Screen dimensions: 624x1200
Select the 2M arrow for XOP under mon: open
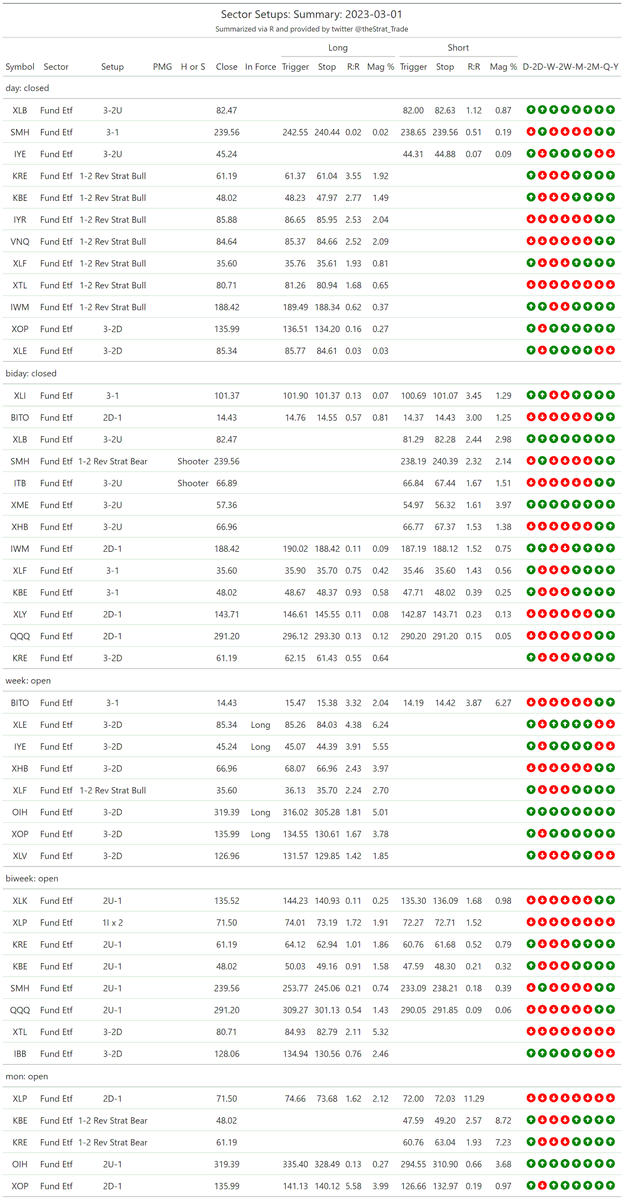pyautogui.click(x=589, y=1186)
